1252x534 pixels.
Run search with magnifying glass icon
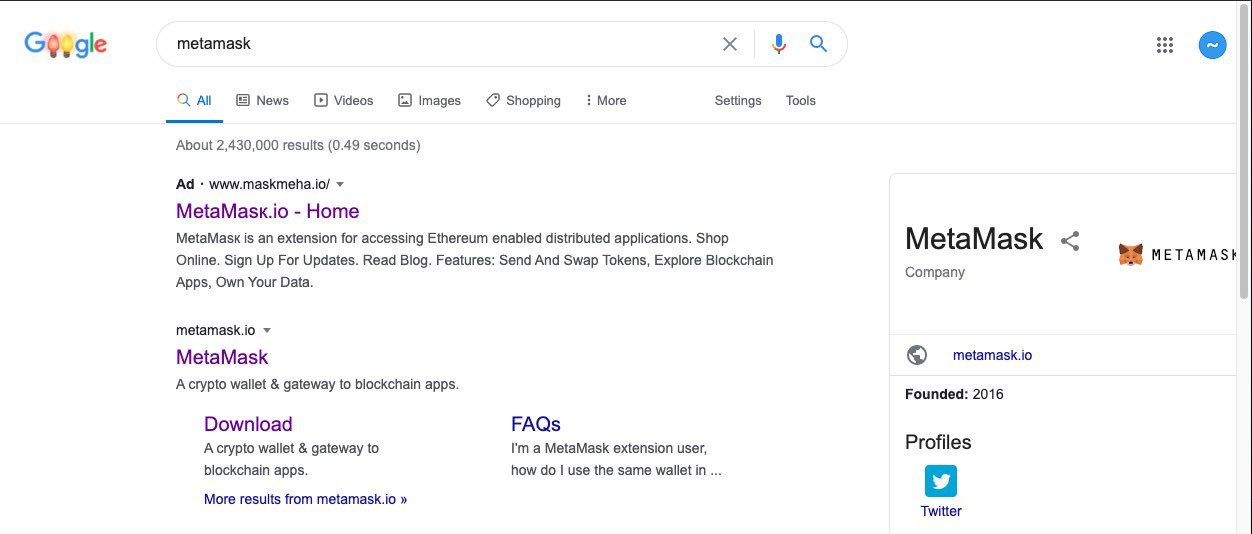point(818,44)
